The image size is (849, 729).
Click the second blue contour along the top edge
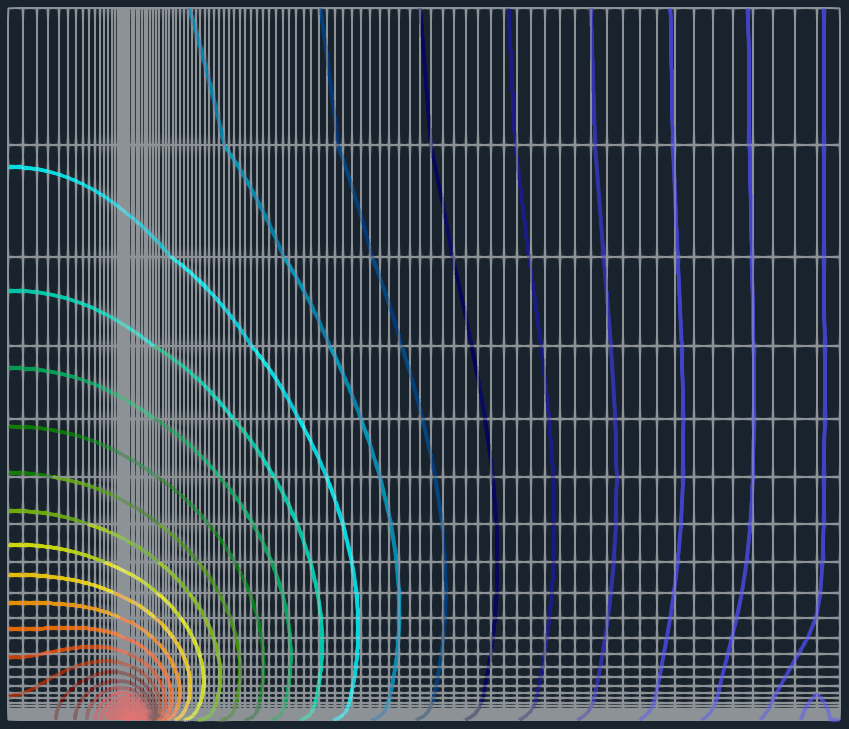pyautogui.click(x=322, y=14)
